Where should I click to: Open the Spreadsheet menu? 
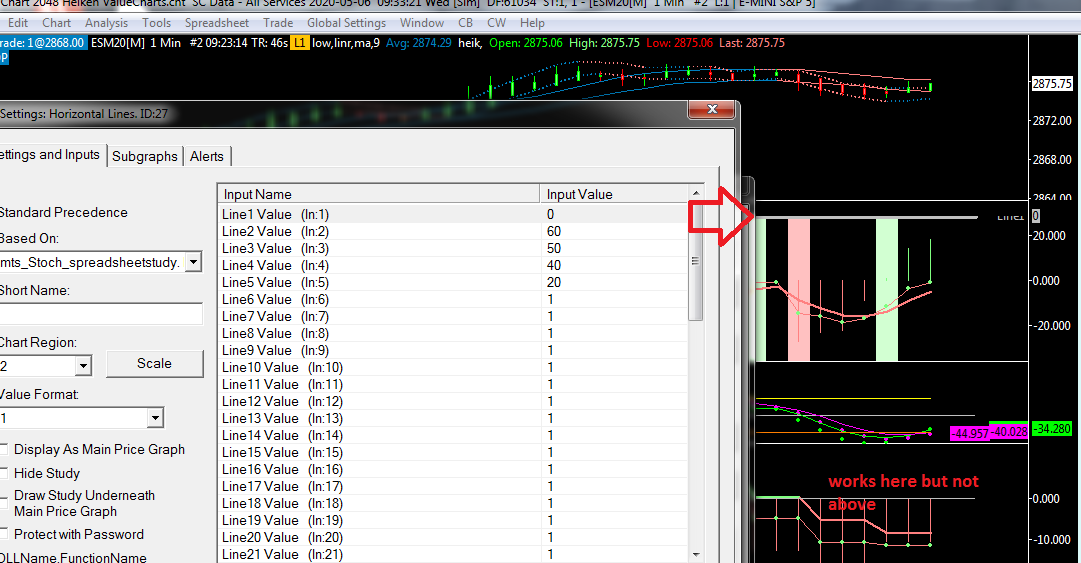(216, 23)
